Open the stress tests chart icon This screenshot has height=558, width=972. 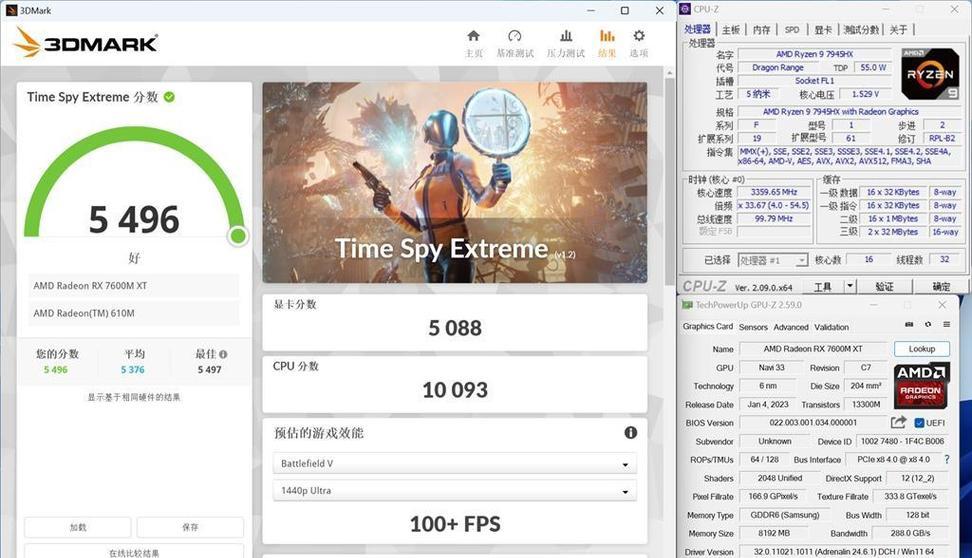coord(566,36)
